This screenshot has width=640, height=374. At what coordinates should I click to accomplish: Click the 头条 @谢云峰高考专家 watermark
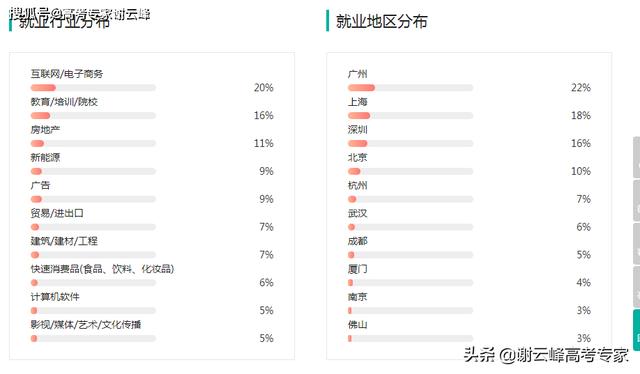pyautogui.click(x=546, y=355)
